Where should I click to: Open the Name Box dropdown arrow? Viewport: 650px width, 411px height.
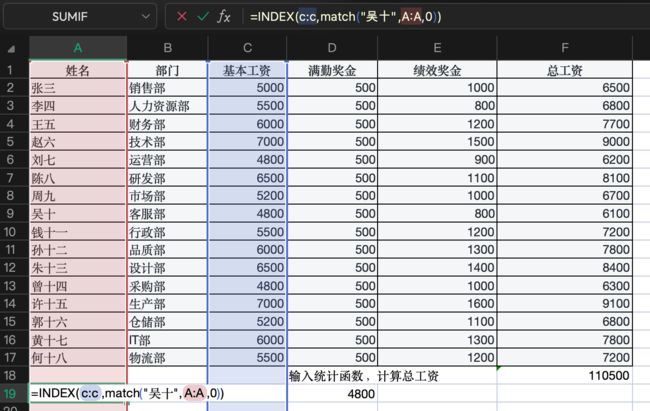146,17
